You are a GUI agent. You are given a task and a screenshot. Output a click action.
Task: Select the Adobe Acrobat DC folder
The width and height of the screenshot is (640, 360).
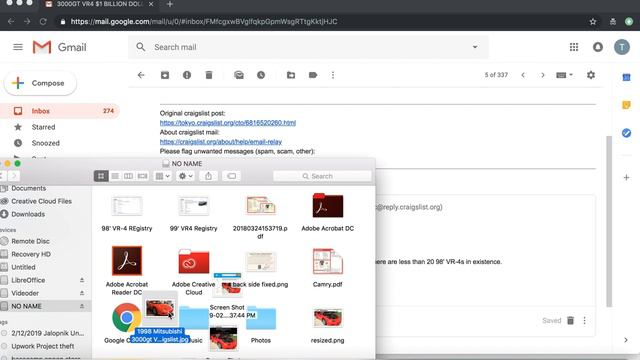[x=328, y=205]
